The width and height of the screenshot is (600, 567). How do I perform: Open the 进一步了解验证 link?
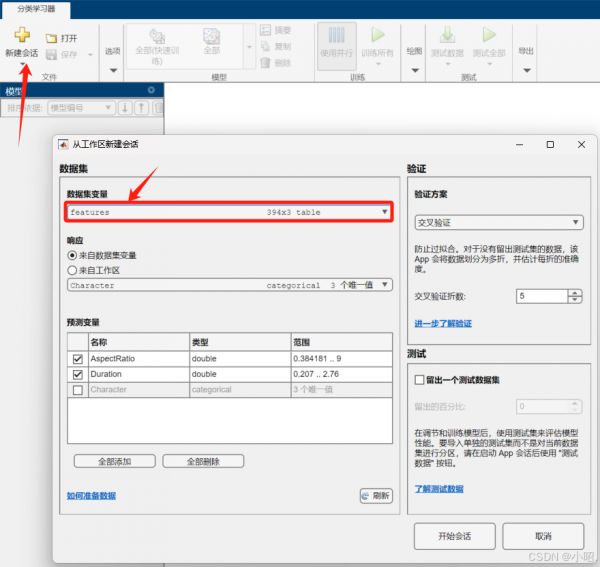coord(443,324)
